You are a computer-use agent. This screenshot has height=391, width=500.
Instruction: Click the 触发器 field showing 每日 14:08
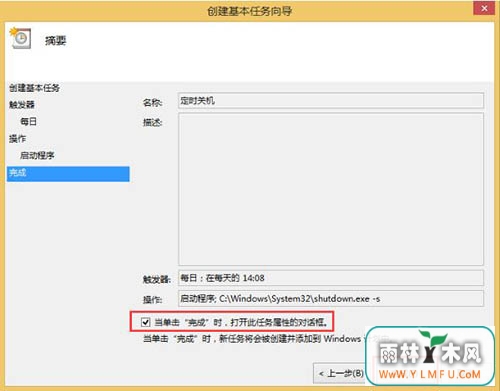(331, 278)
